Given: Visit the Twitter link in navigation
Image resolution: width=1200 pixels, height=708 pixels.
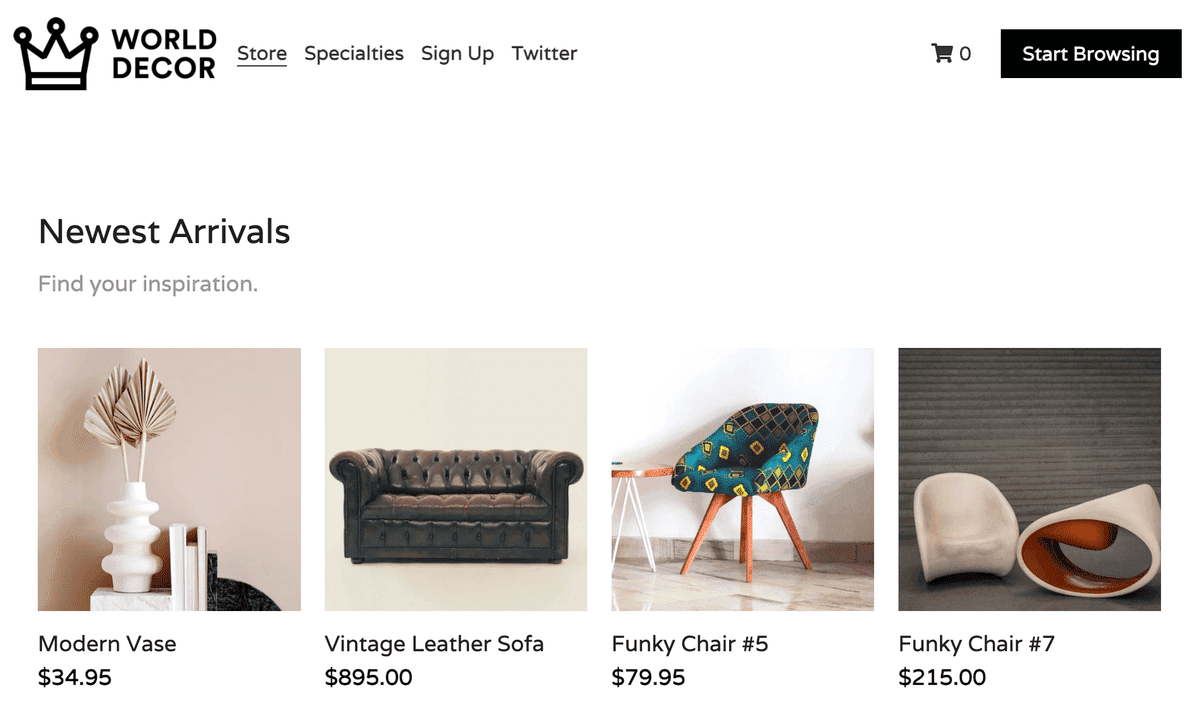Looking at the screenshot, I should pos(544,54).
